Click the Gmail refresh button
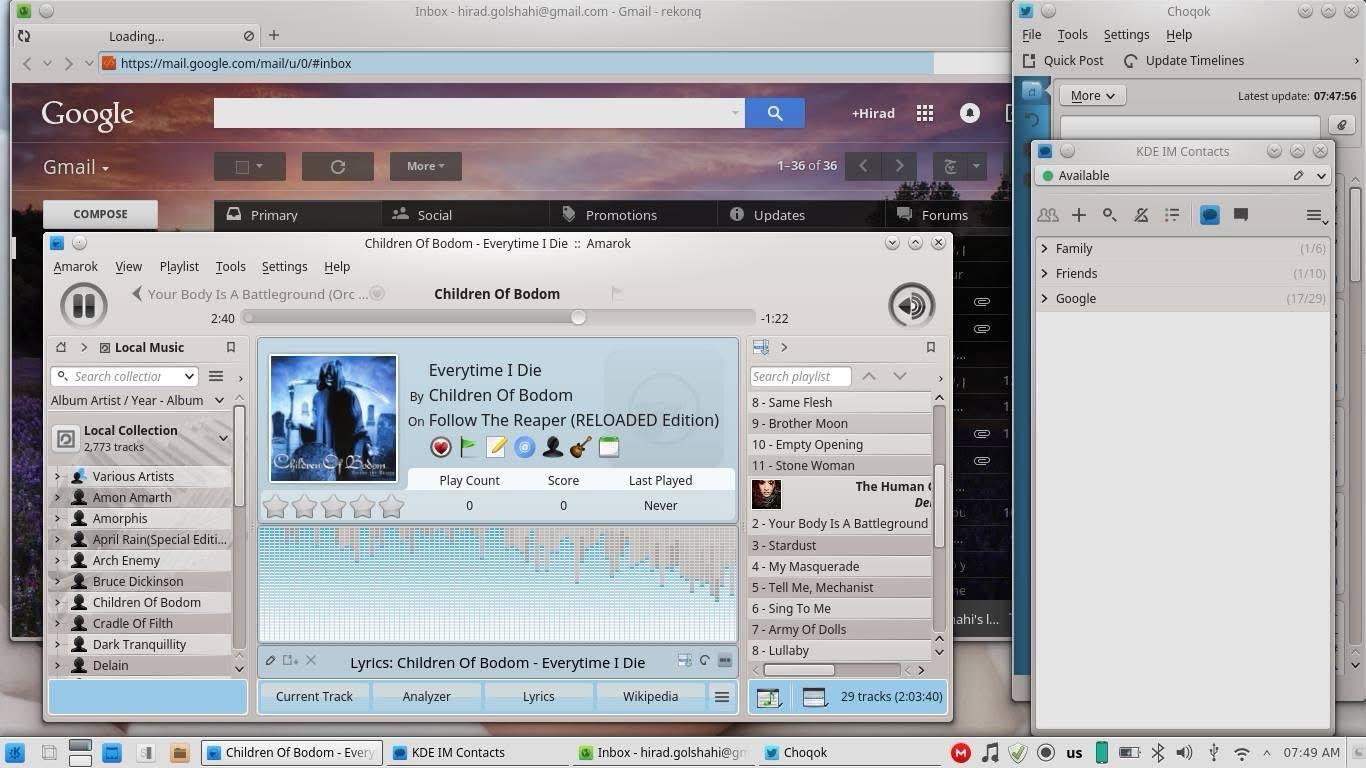This screenshot has width=1366, height=768. point(338,166)
